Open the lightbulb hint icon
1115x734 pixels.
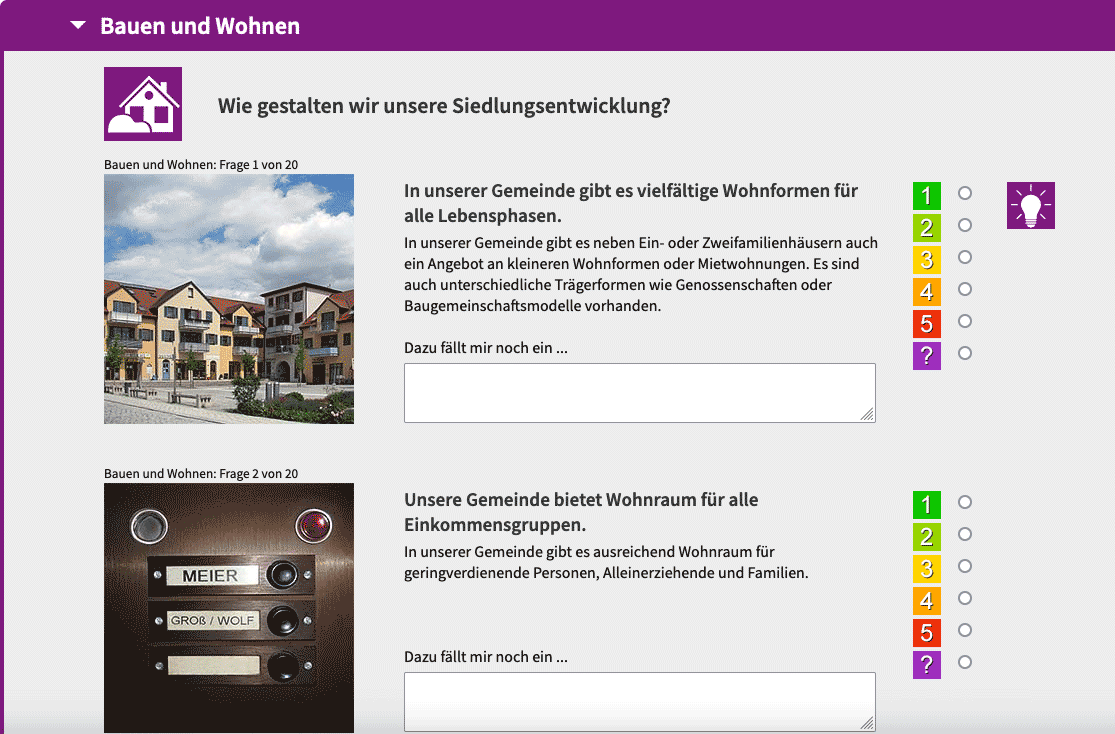tap(1030, 206)
